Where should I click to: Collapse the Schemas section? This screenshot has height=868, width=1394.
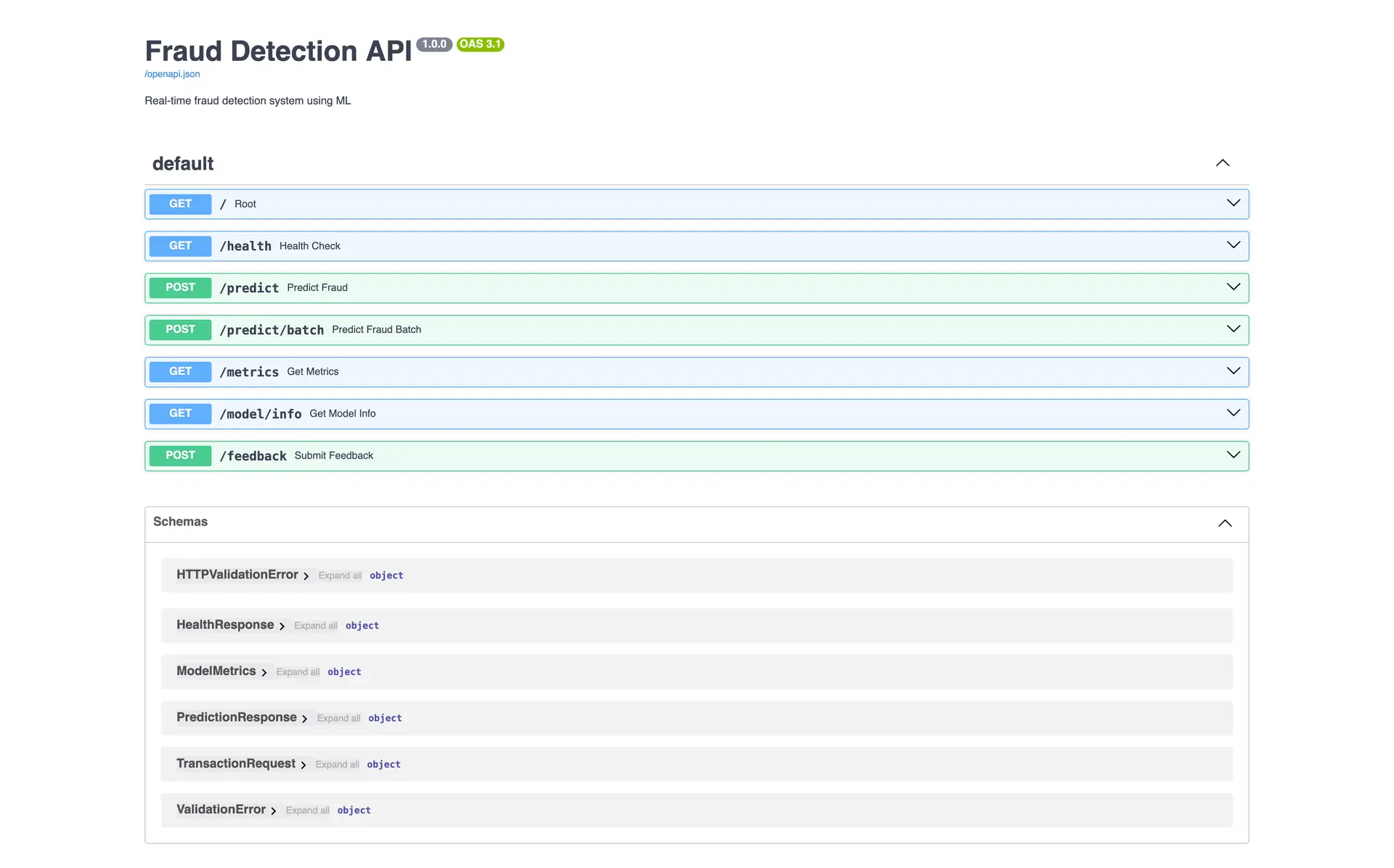point(1225,523)
